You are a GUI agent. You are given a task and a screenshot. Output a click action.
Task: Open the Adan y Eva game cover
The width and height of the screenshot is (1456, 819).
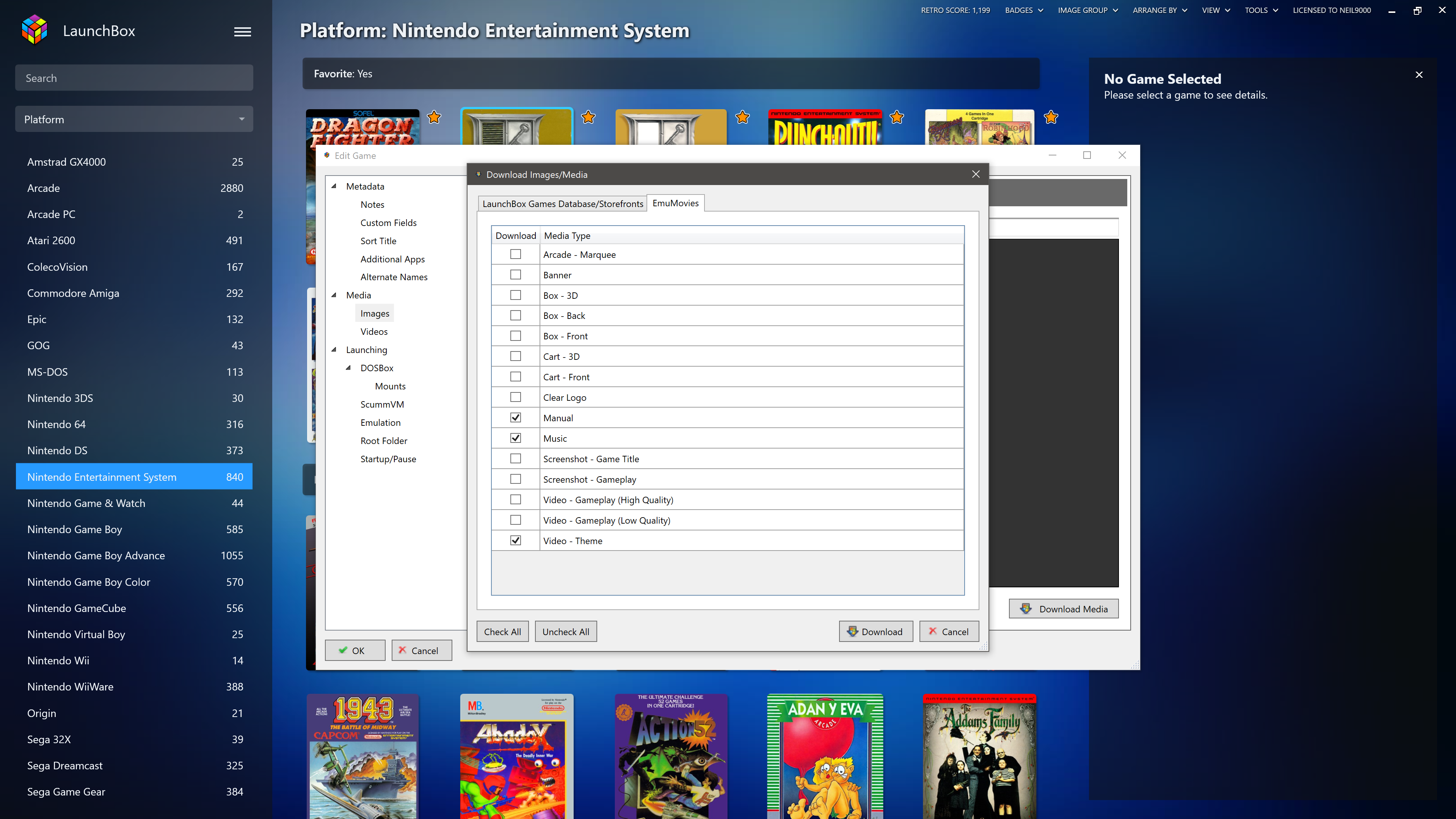coord(825,756)
